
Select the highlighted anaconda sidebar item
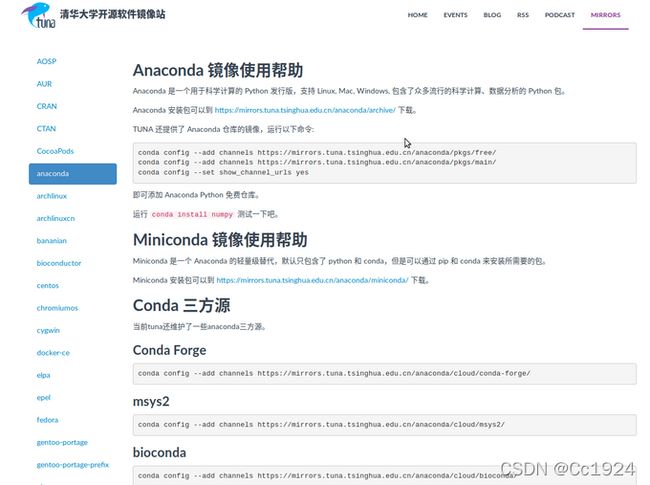[x=73, y=174]
